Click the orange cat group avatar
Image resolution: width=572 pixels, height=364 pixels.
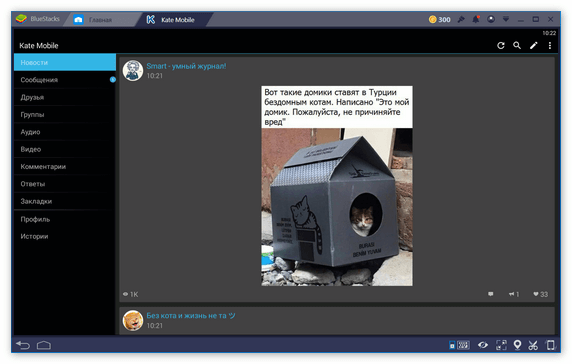pos(132,320)
